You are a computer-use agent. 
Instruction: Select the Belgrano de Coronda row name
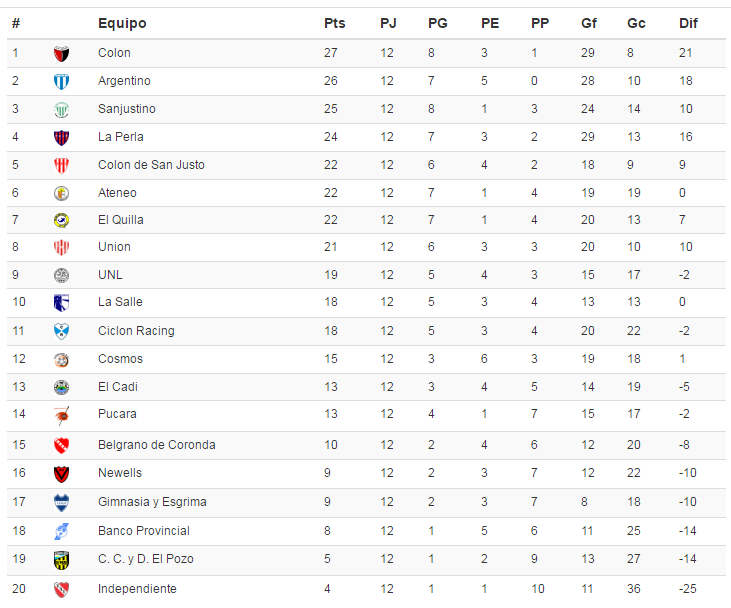click(157, 445)
